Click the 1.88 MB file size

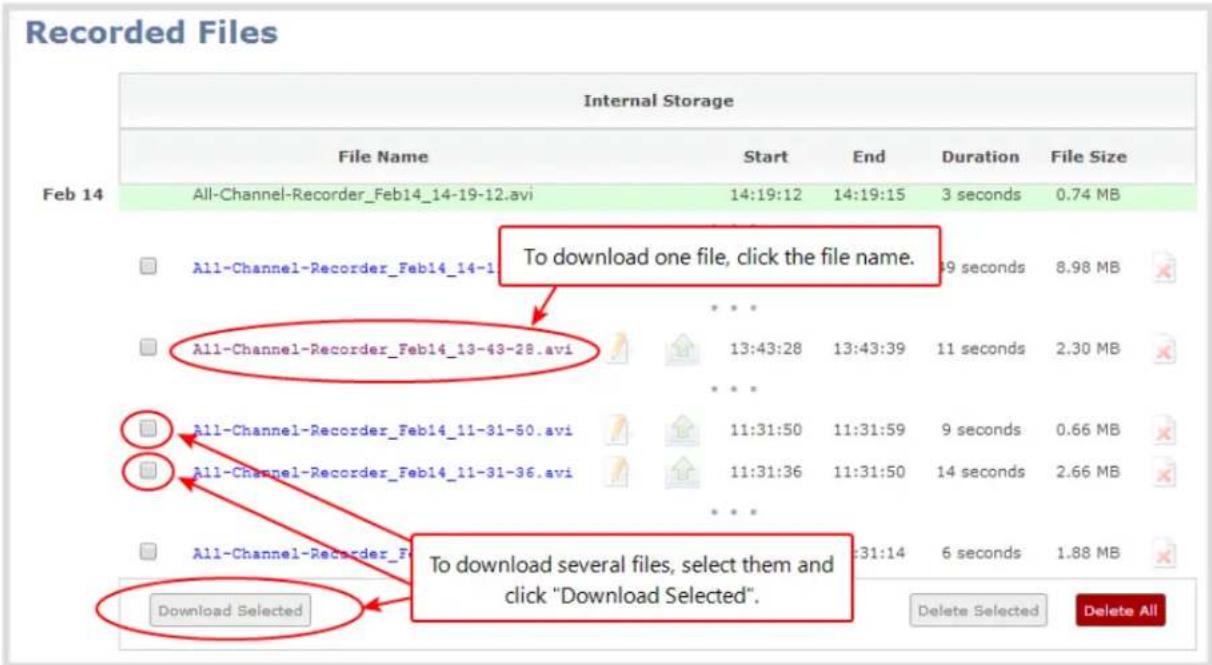click(1088, 553)
